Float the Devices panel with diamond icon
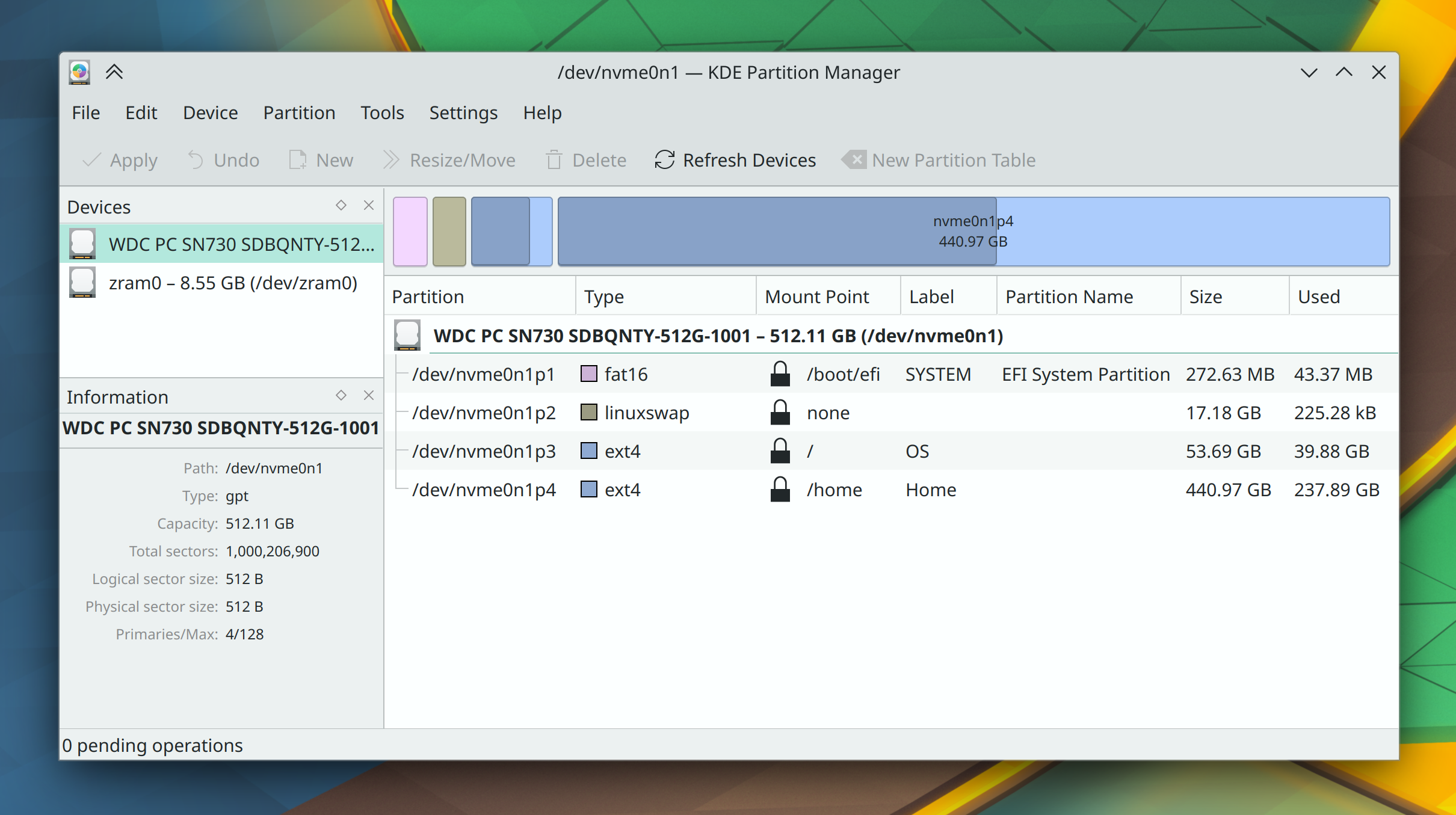The image size is (1456, 815). point(341,206)
